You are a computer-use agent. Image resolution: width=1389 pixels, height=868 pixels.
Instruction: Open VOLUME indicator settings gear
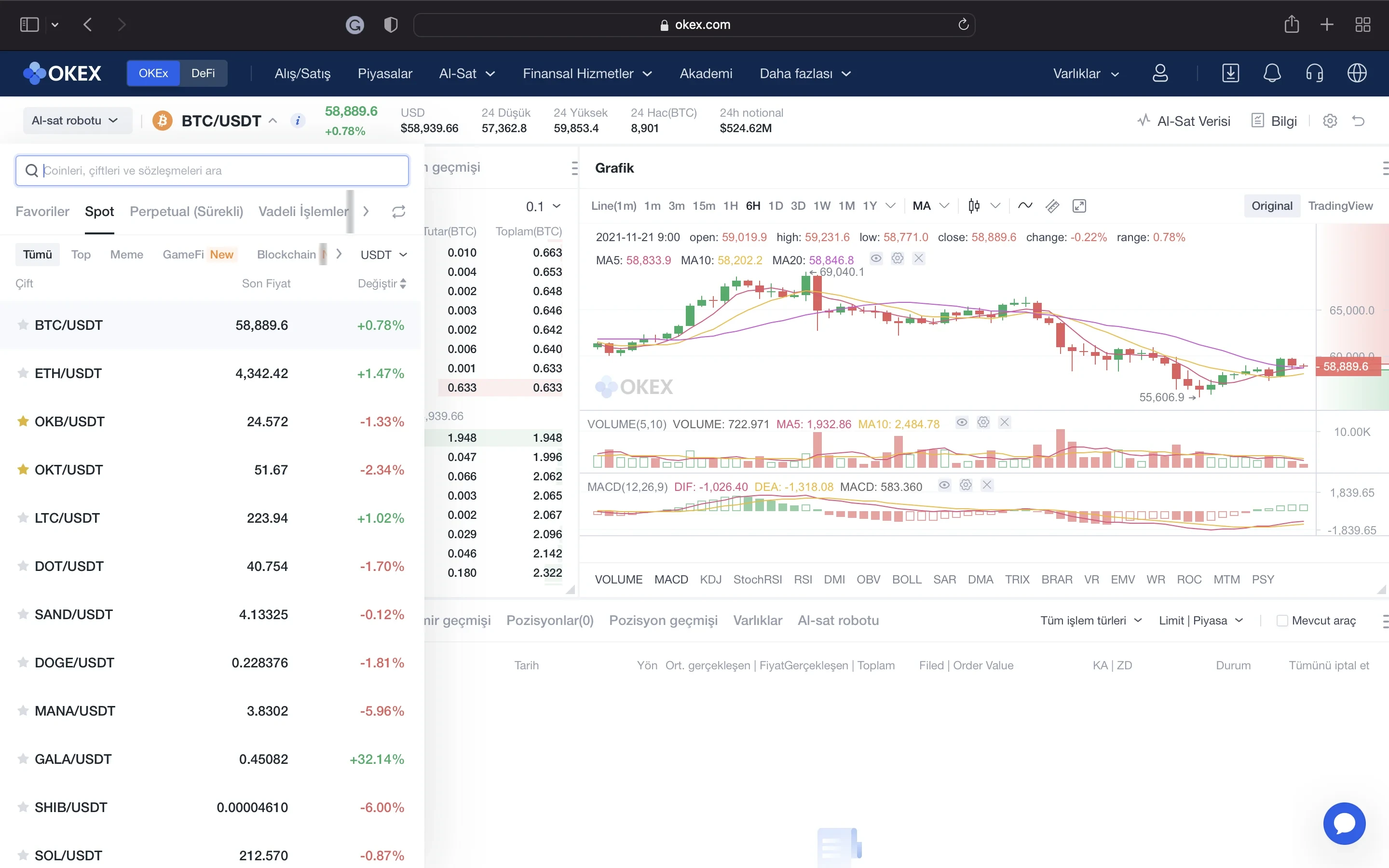[x=983, y=422]
